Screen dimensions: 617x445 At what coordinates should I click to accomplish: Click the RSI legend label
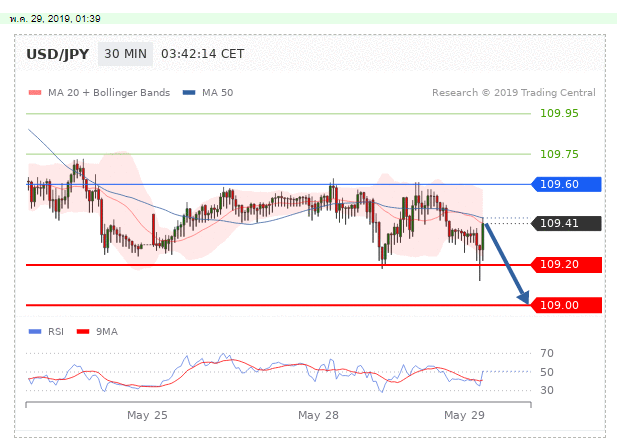[x=56, y=332]
